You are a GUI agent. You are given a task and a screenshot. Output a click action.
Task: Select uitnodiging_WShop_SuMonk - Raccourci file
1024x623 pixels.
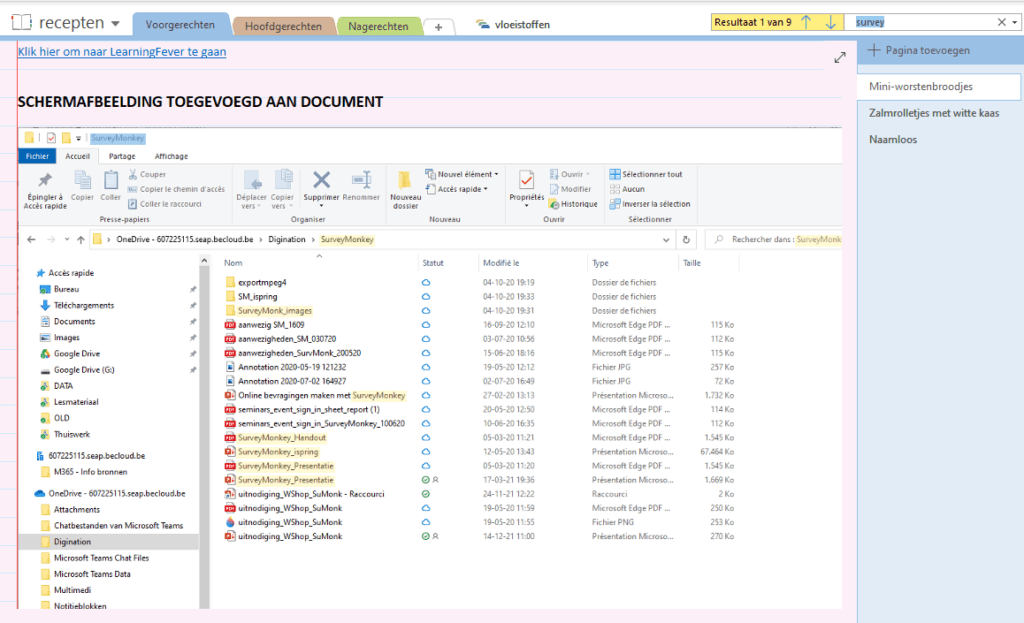coord(311,494)
